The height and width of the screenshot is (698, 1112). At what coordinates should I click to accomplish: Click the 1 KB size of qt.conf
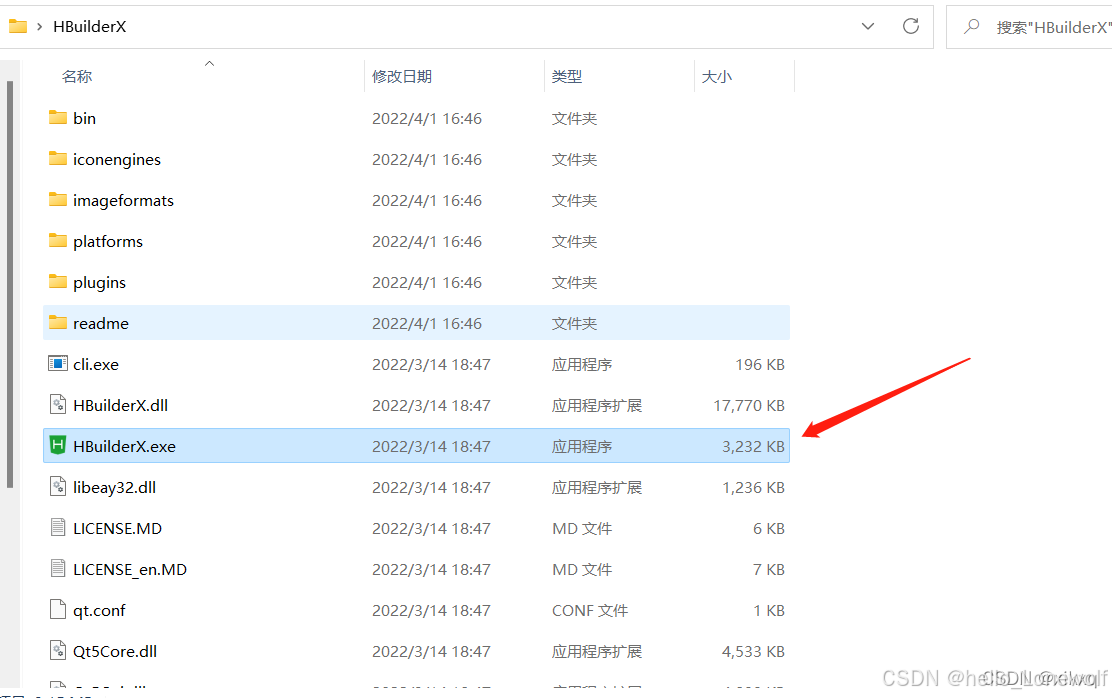point(769,611)
